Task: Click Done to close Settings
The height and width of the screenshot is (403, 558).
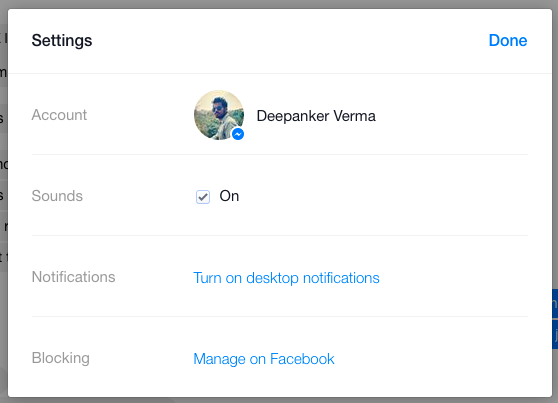Action: [x=508, y=40]
